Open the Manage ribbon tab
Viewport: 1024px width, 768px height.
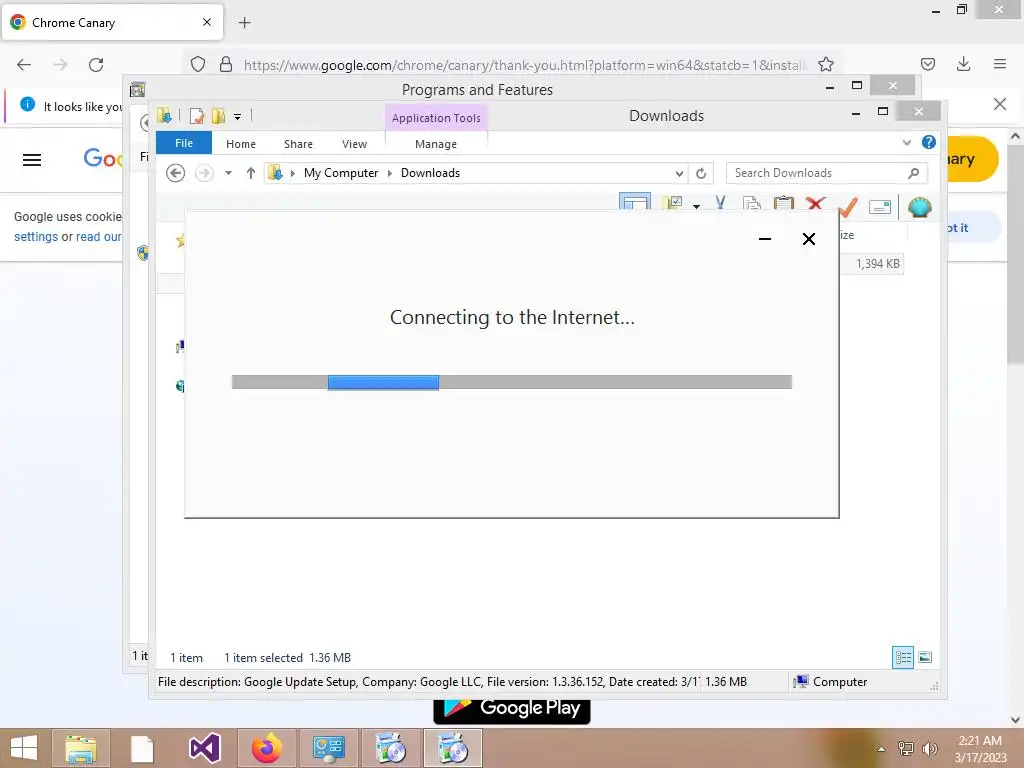436,144
